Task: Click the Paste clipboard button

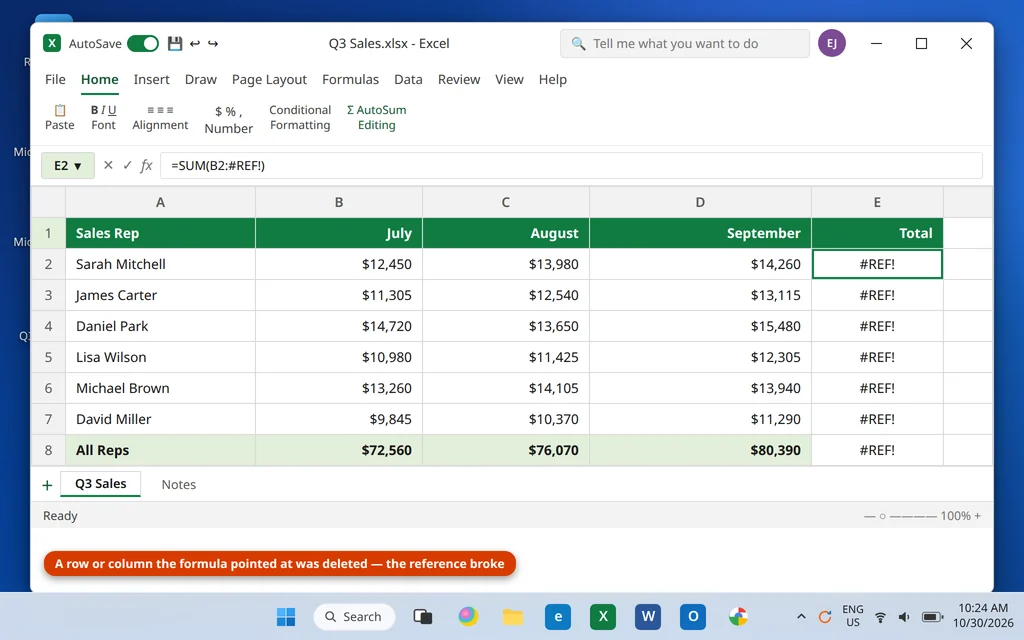Action: [59, 118]
